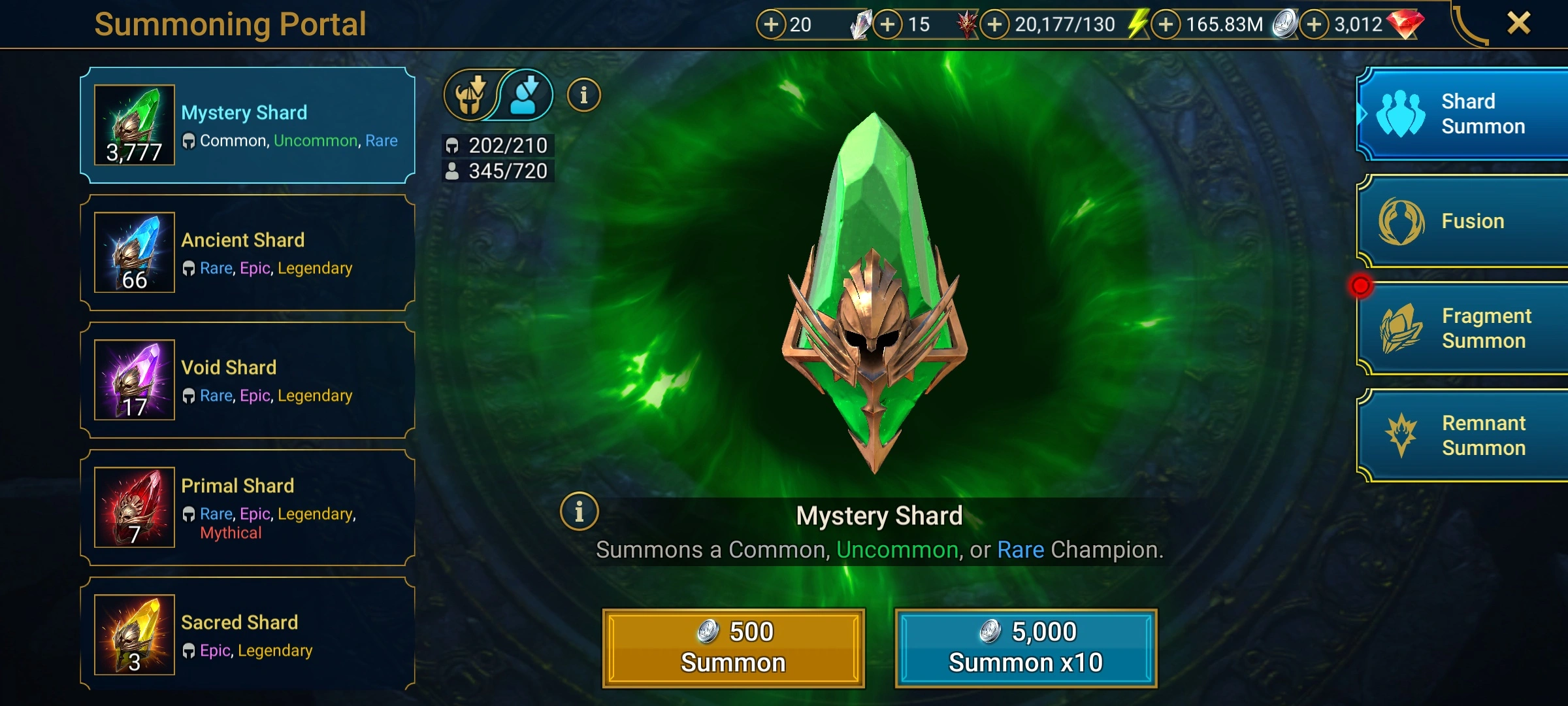Open the Remnant Summon tab
The image size is (1568, 706).
click(1463, 435)
